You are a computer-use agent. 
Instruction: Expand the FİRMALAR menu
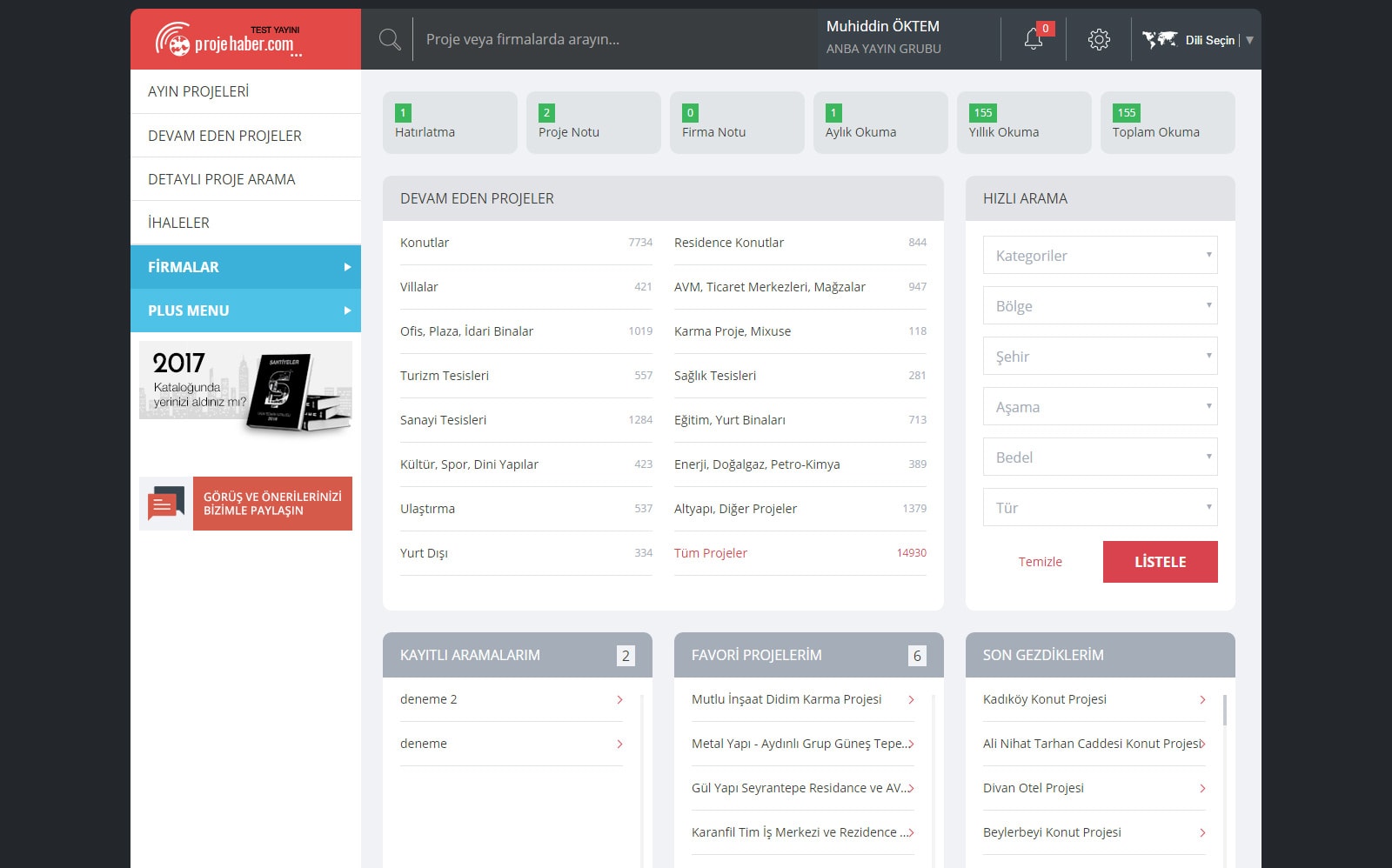tap(245, 267)
